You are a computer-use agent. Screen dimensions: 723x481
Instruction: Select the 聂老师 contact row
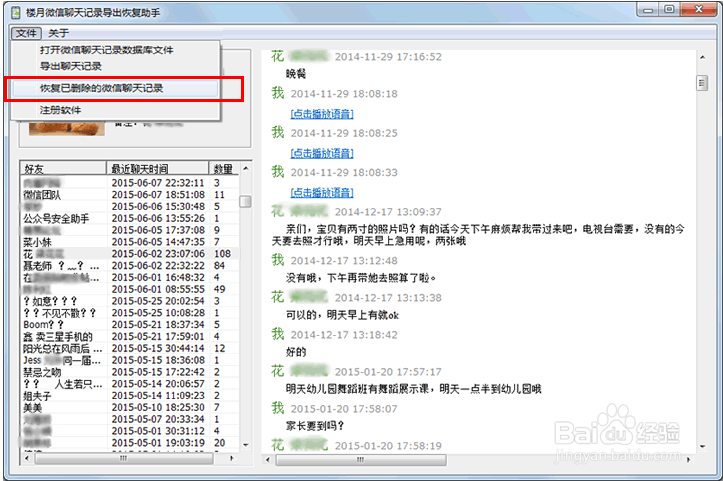(130, 266)
